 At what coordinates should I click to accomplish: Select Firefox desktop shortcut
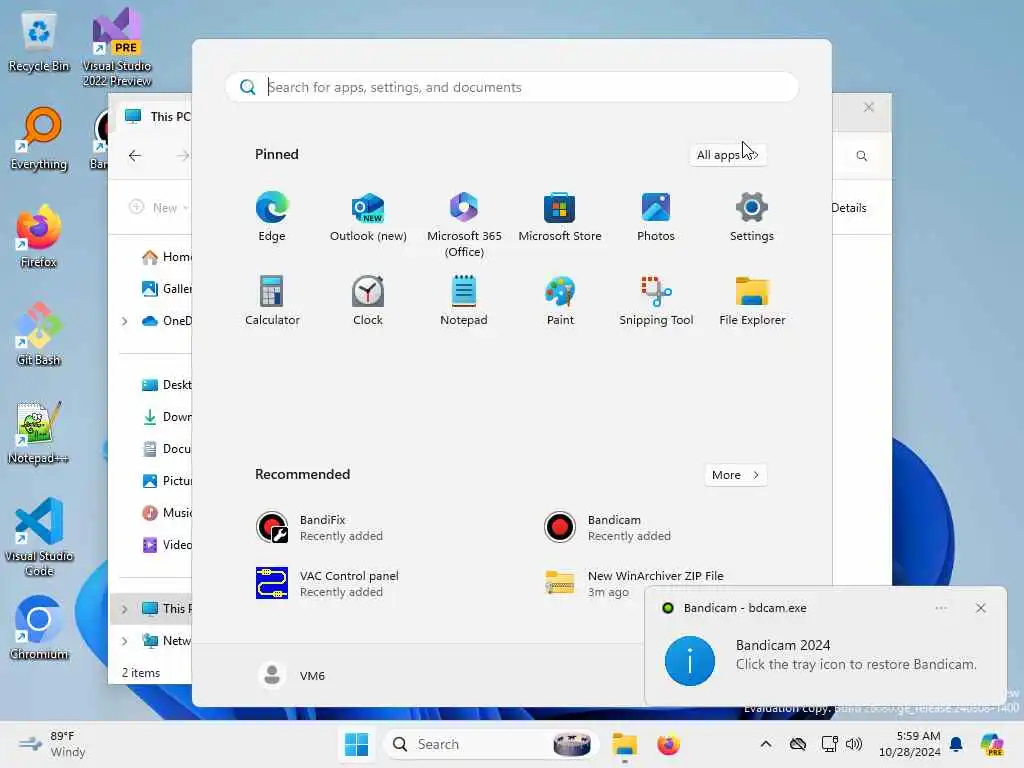point(39,236)
